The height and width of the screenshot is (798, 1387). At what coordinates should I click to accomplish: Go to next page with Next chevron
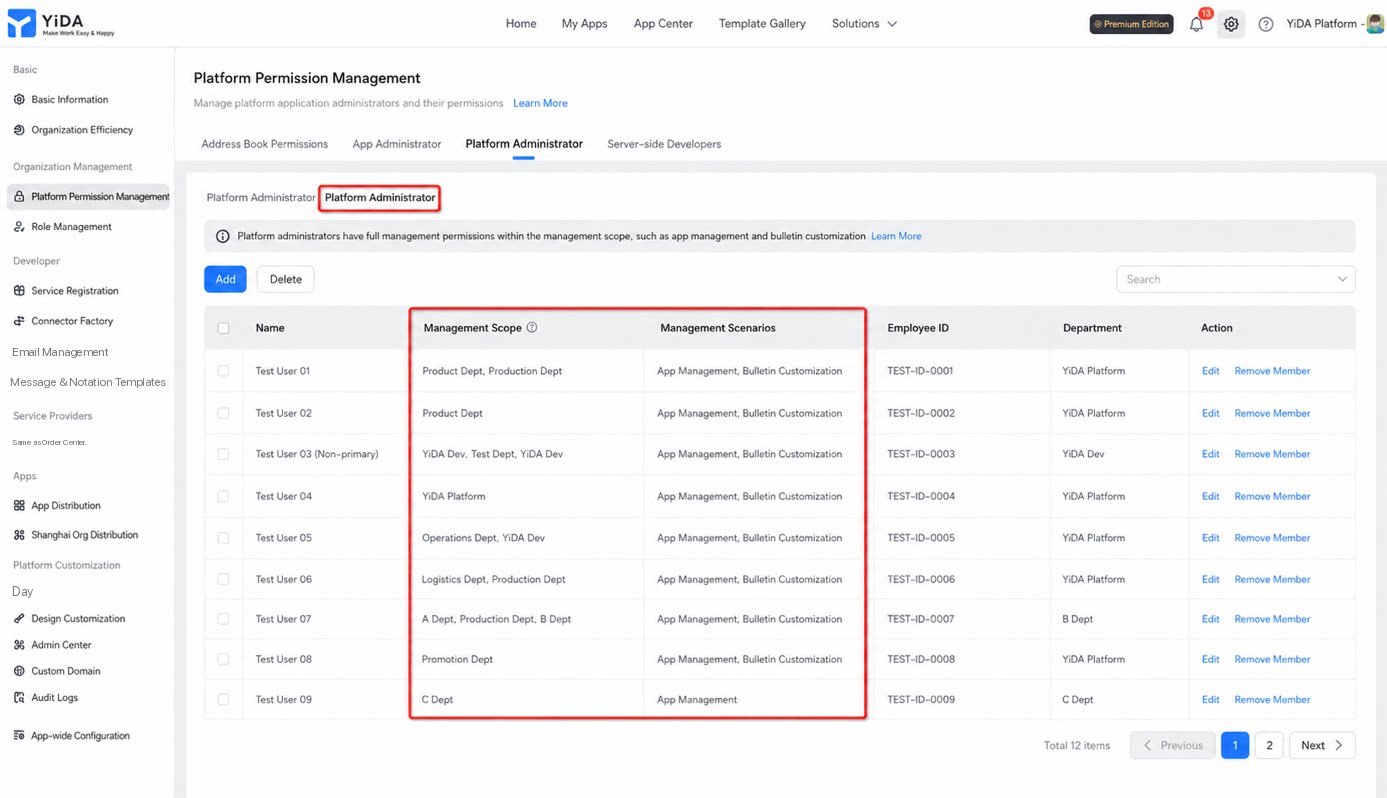1339,745
